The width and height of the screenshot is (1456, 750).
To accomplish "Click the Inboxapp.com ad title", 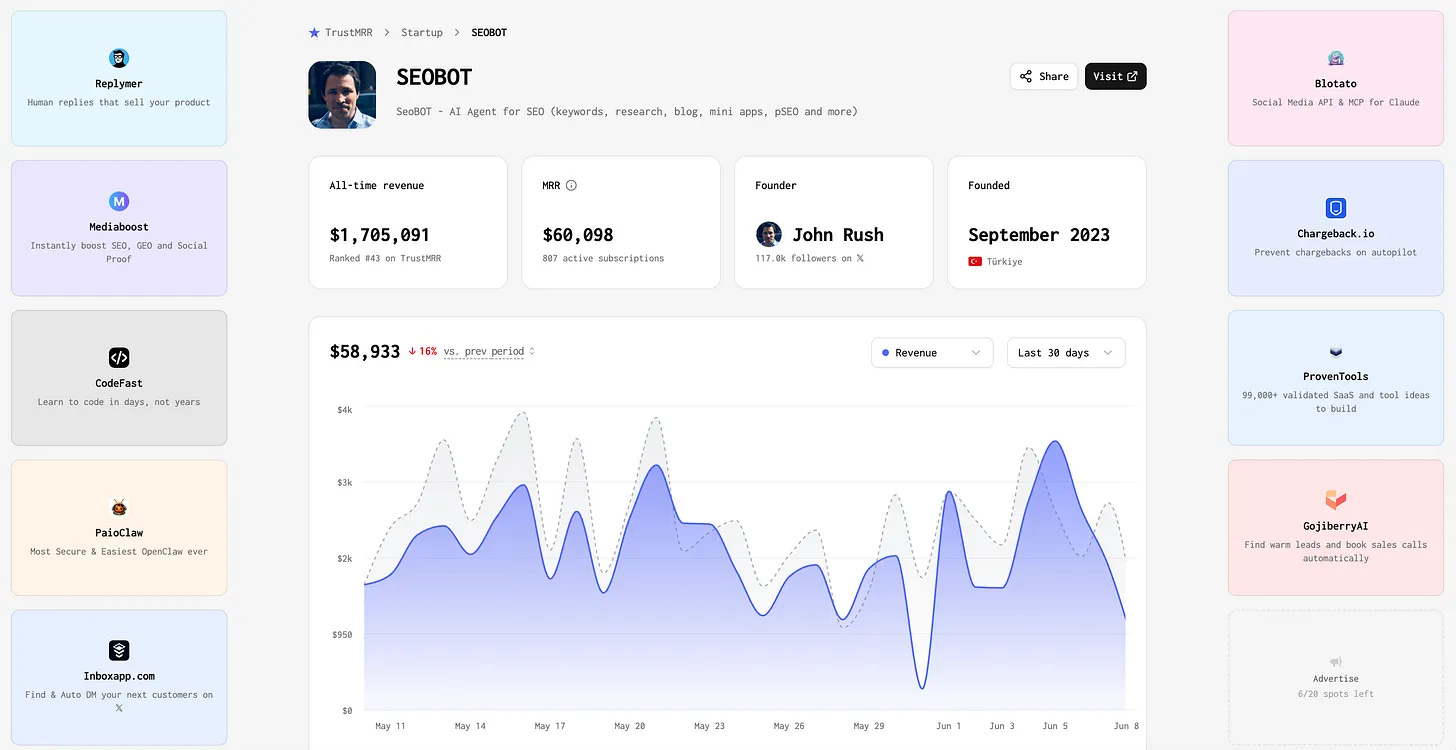I will coord(119,676).
